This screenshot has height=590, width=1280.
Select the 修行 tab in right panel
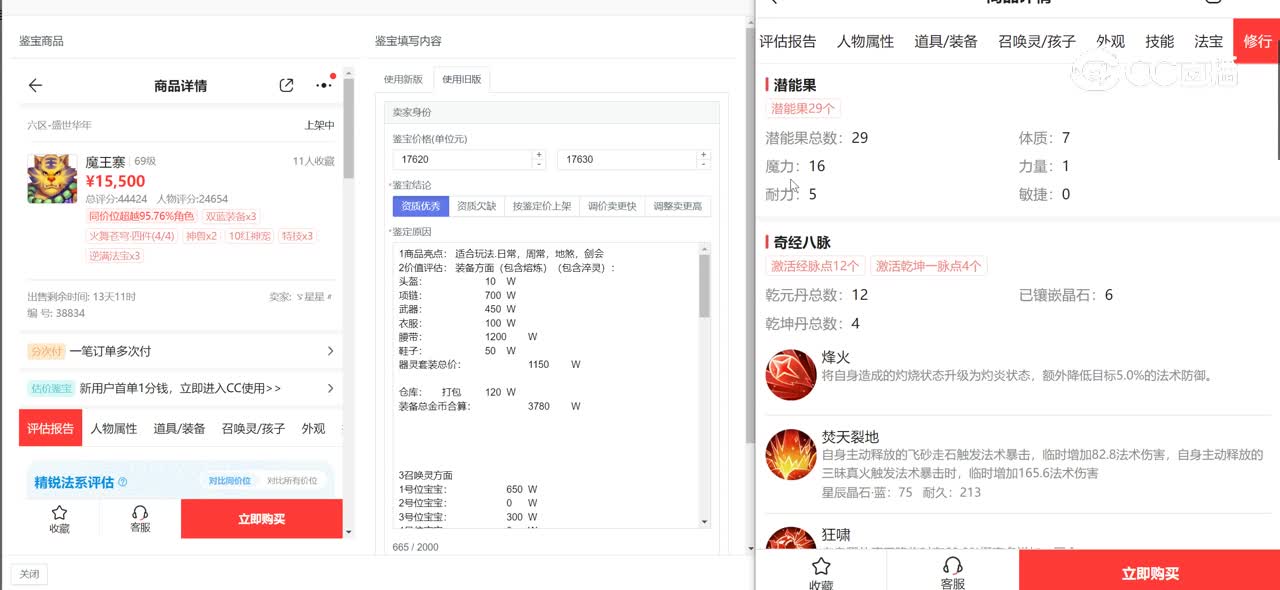[x=1256, y=41]
